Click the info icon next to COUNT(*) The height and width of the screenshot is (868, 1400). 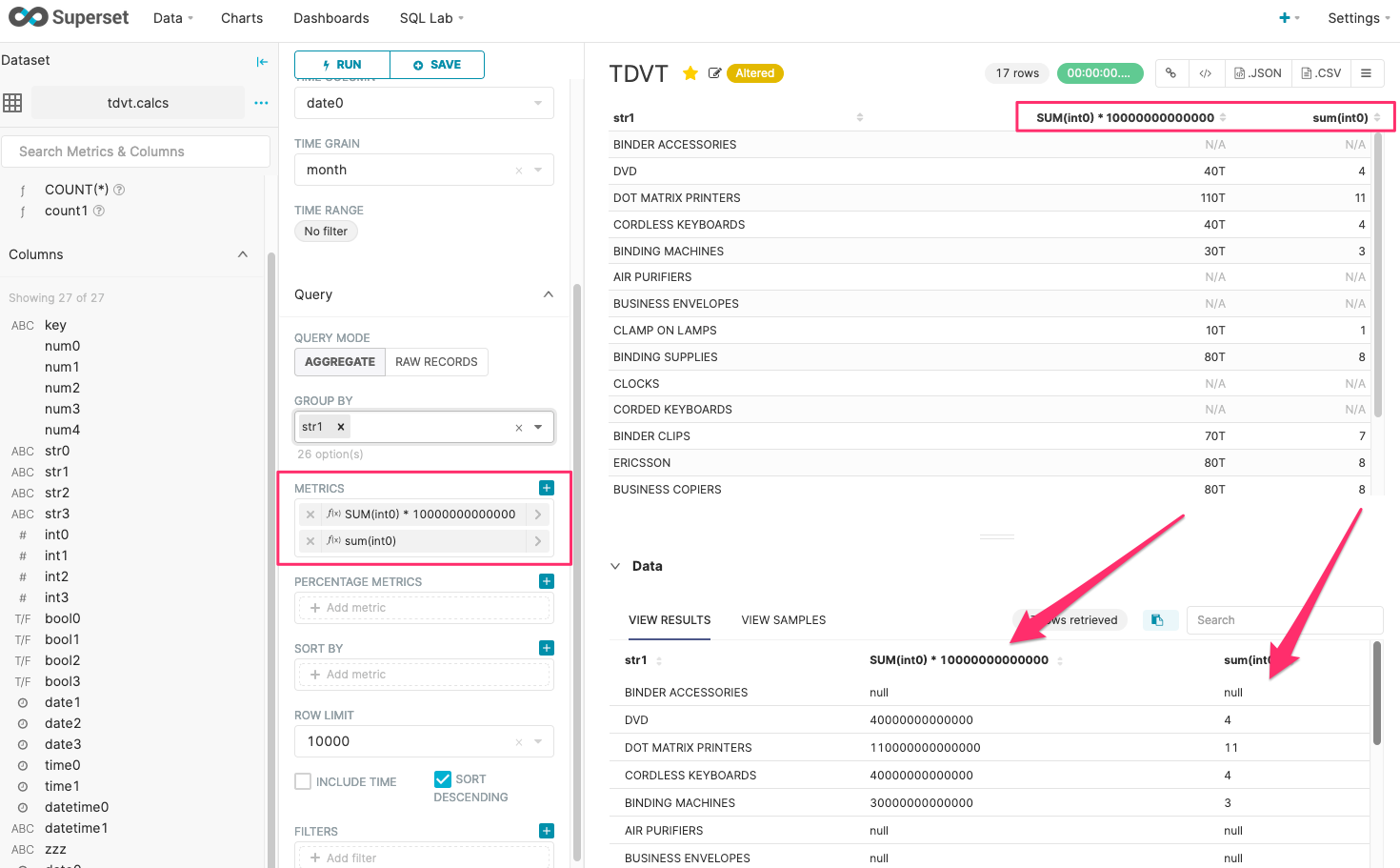tap(119, 190)
